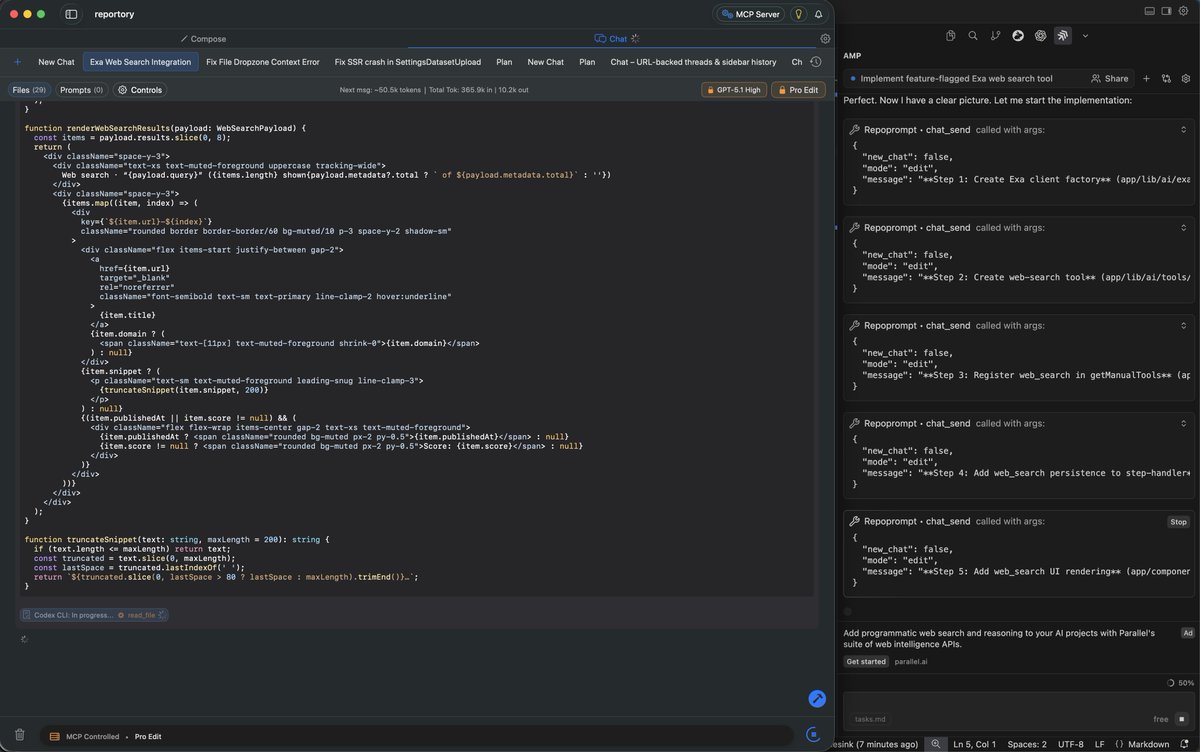Delete chat with trash icon
1200x752 pixels.
point(19,735)
